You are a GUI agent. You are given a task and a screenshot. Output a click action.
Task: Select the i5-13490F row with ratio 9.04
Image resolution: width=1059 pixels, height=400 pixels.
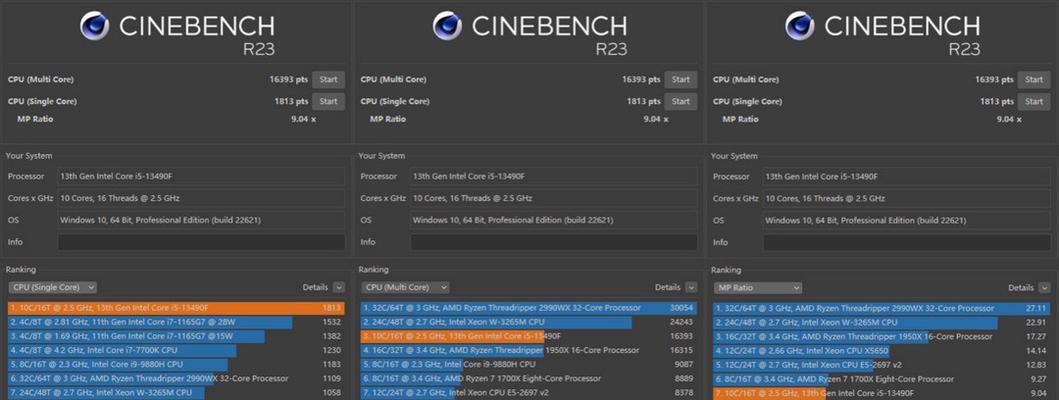pos(882,393)
